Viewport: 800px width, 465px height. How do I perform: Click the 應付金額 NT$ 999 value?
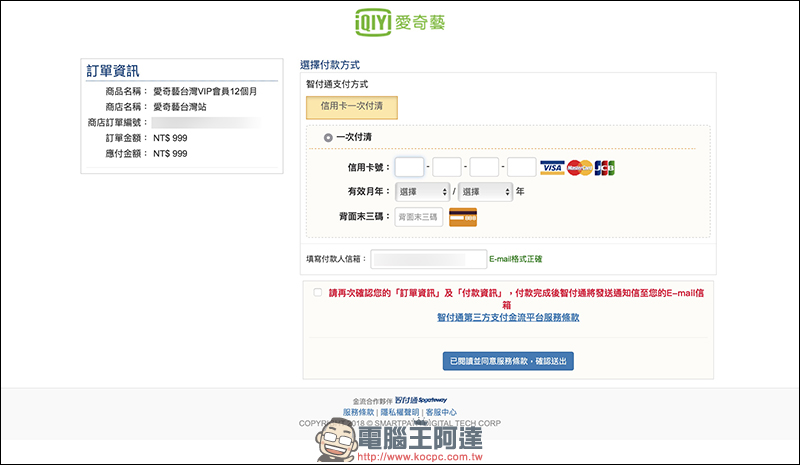click(x=170, y=154)
